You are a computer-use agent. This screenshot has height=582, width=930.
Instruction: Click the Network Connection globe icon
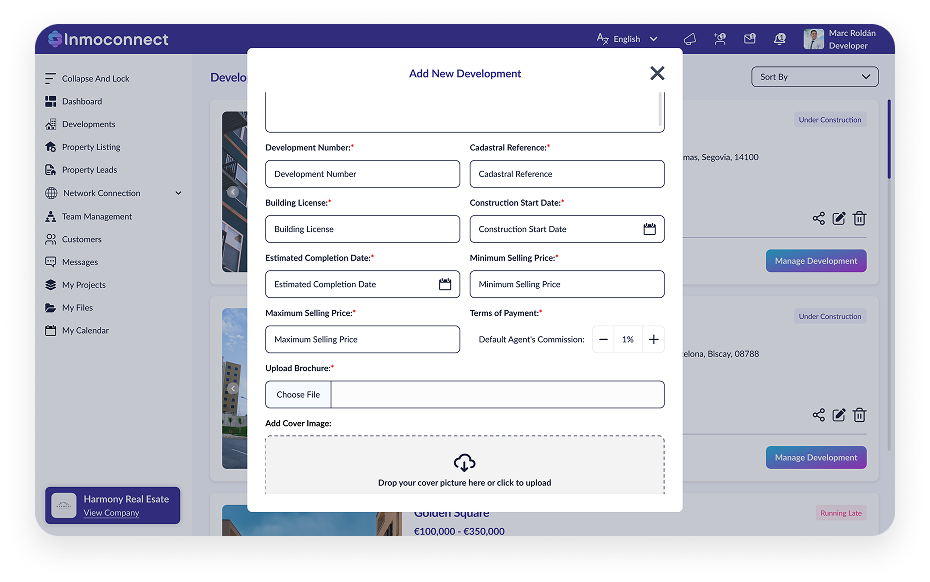click(52, 193)
